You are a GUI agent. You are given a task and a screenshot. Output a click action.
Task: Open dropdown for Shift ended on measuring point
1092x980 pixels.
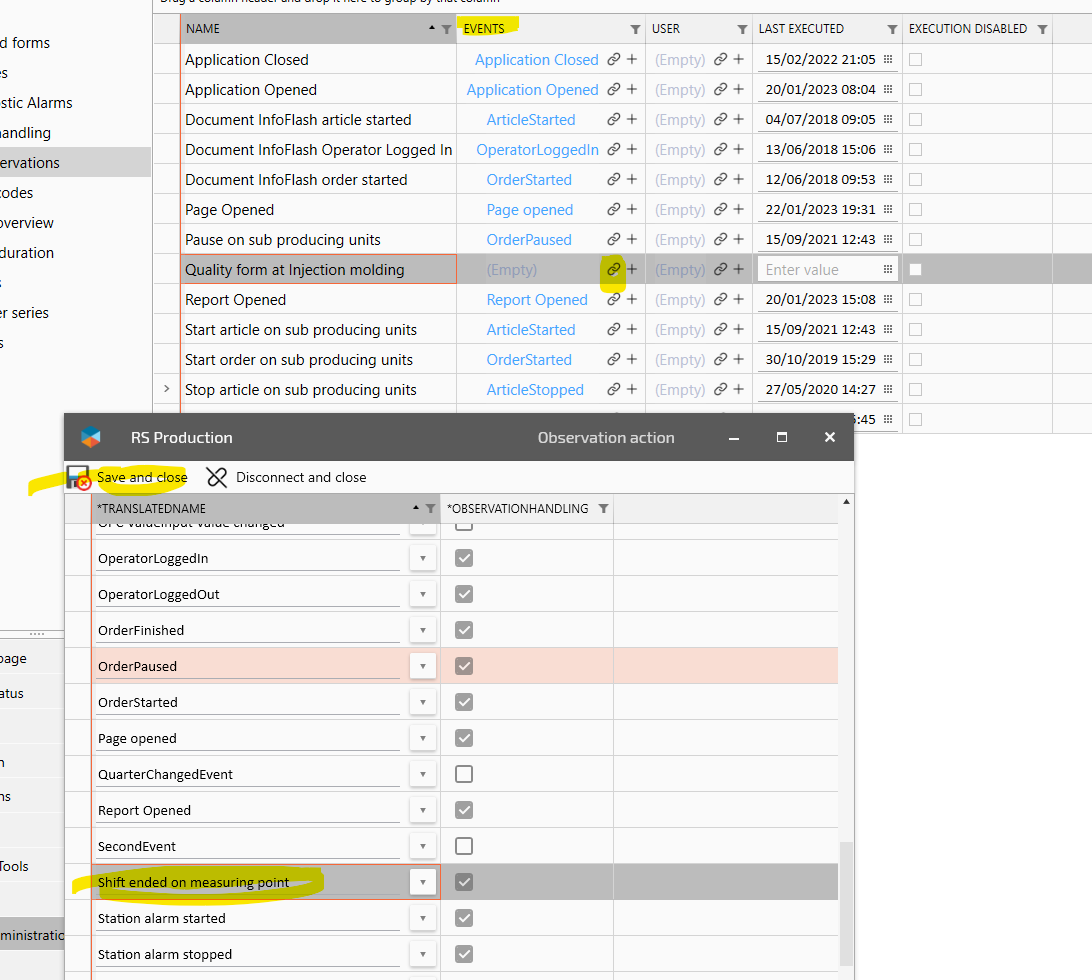tap(423, 882)
